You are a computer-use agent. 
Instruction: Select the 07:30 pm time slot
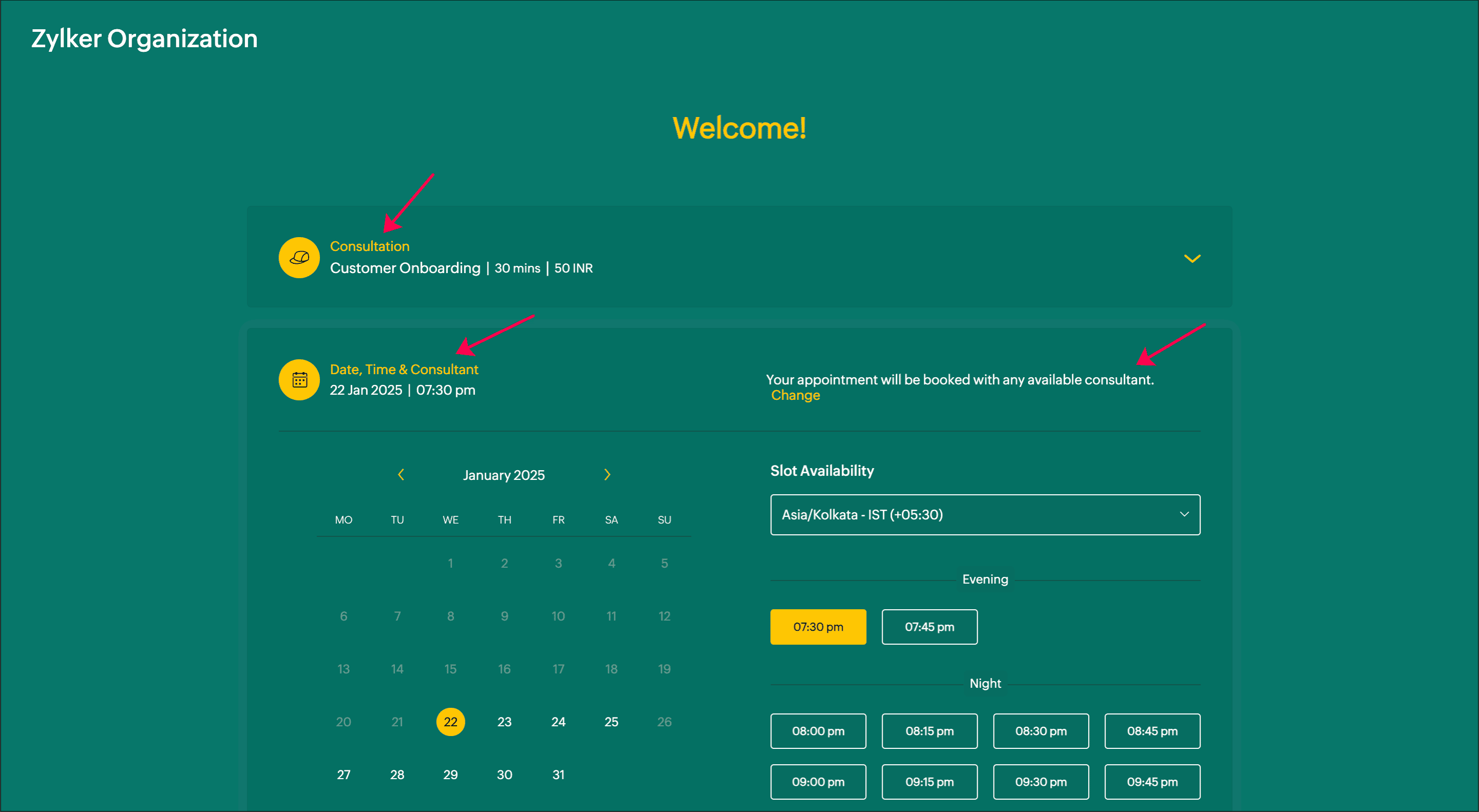point(818,627)
